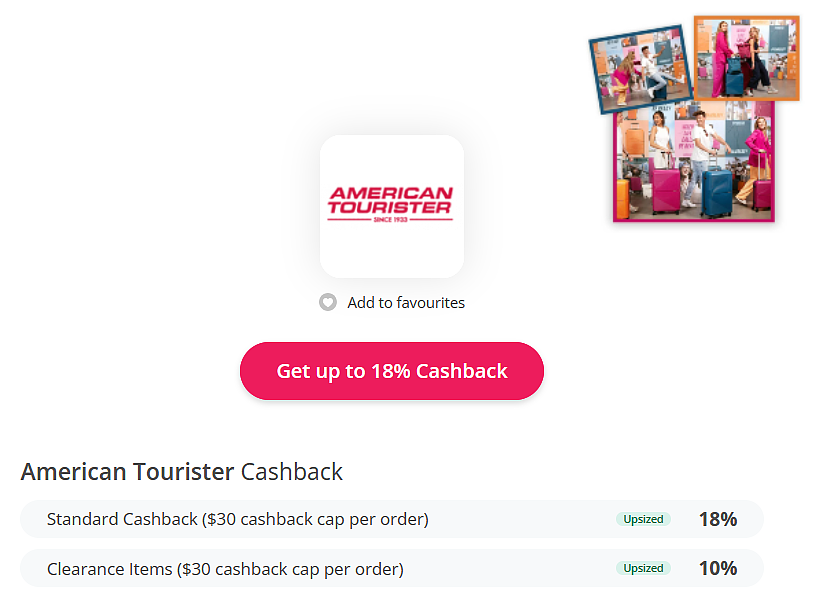Open the Standard Cashback row

pyautogui.click(x=392, y=519)
